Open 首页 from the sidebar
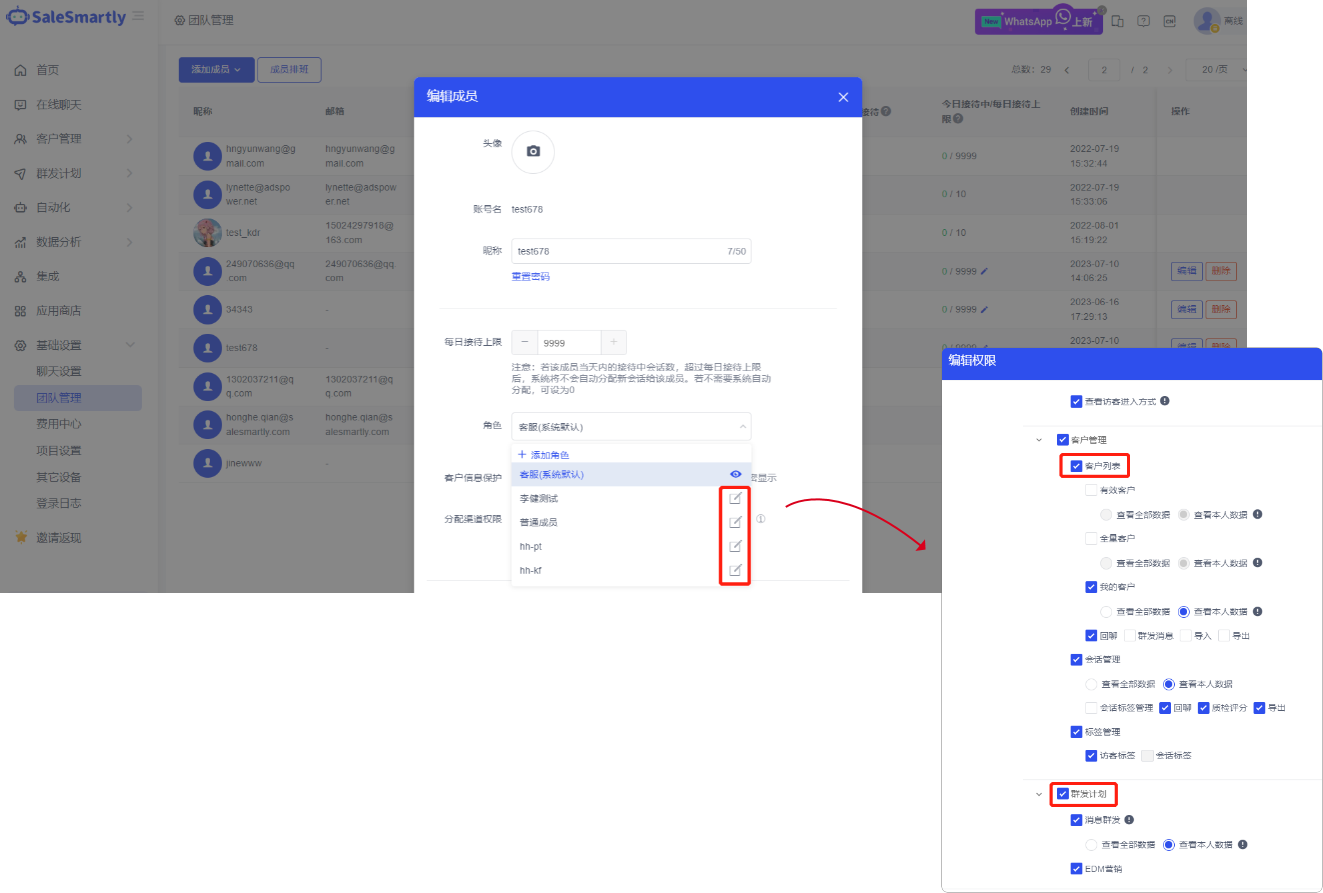The image size is (1323, 893). click(x=48, y=70)
